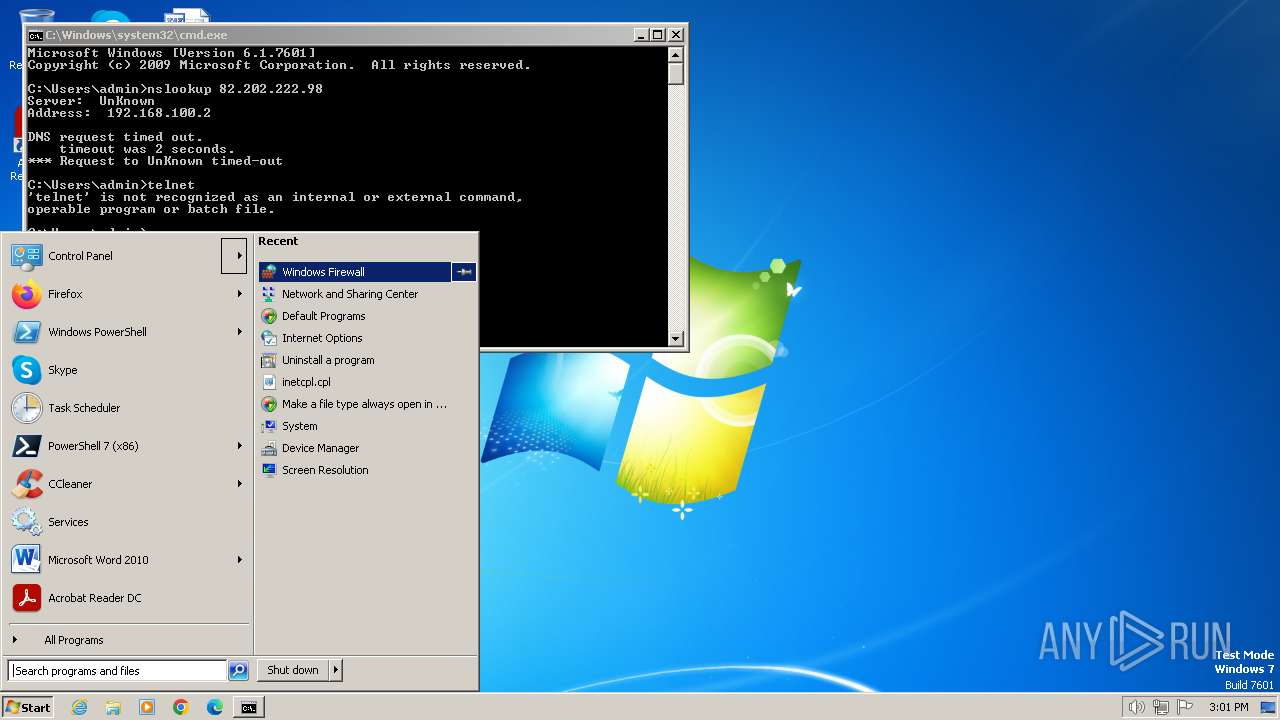
Task: Expand the Windows PowerShell submenu arrow
Action: [x=239, y=332]
